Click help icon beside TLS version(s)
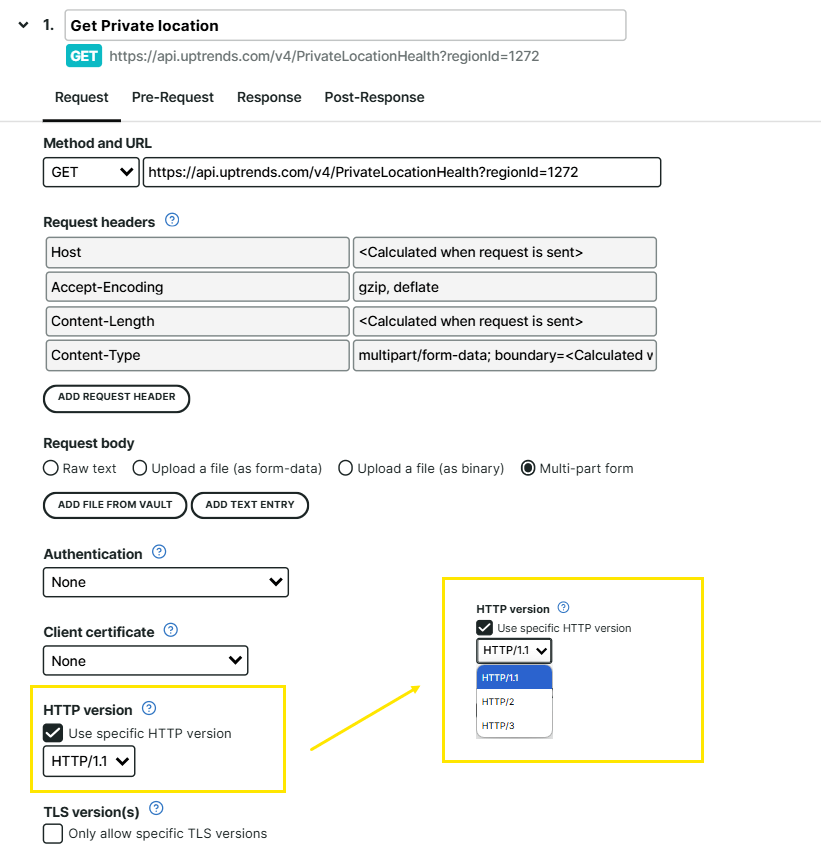 156,810
